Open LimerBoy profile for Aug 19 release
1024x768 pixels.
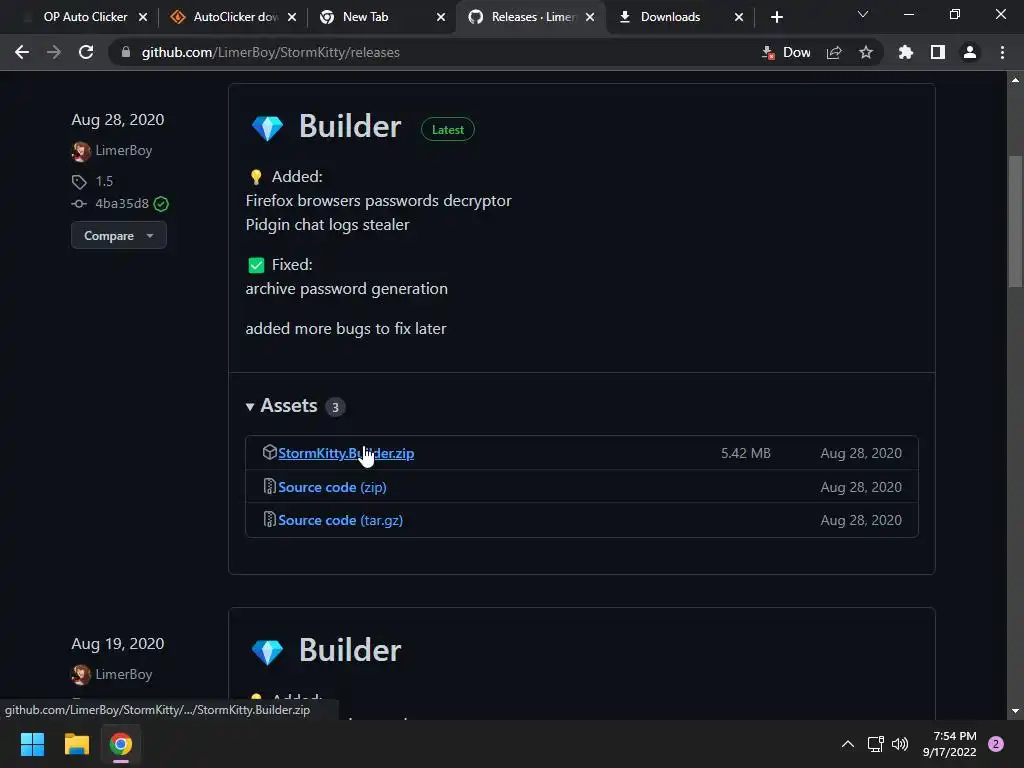click(x=123, y=674)
